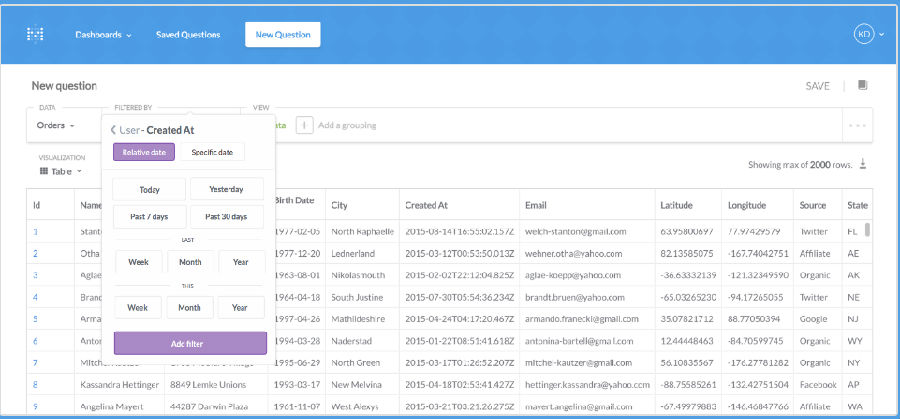Image resolution: width=900 pixels, height=419 pixels.
Task: Expand the Dashboards dropdown
Action: click(103, 35)
